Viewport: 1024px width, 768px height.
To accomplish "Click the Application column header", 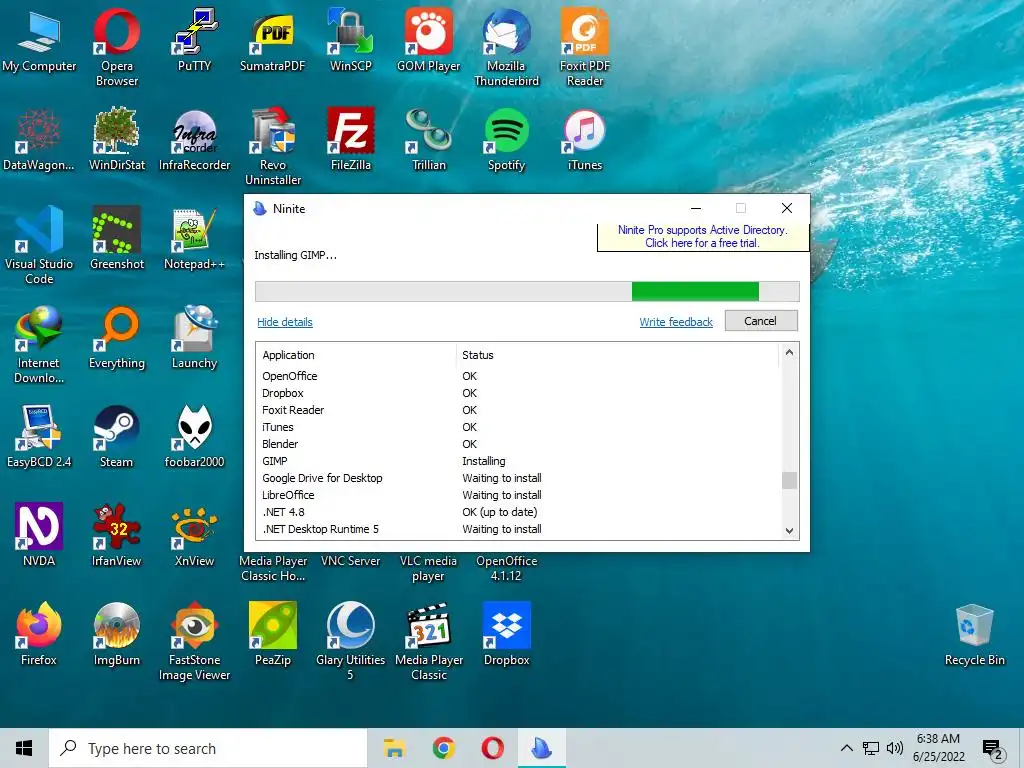I will pyautogui.click(x=356, y=355).
